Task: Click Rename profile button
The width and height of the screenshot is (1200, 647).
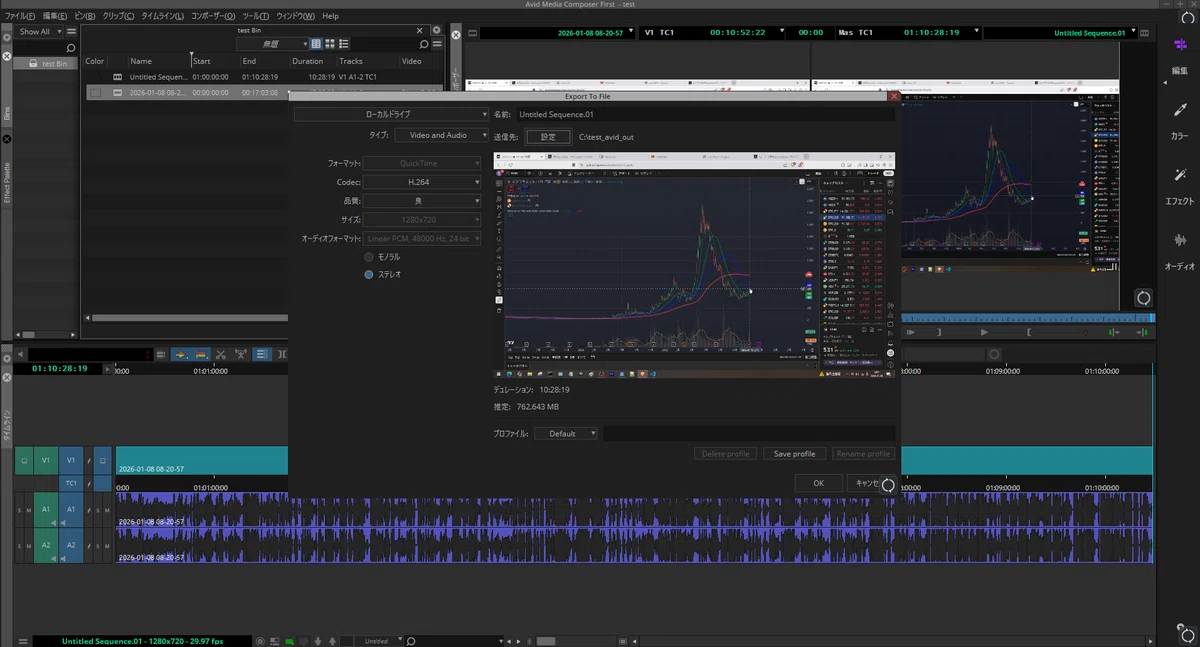Action: click(862, 454)
